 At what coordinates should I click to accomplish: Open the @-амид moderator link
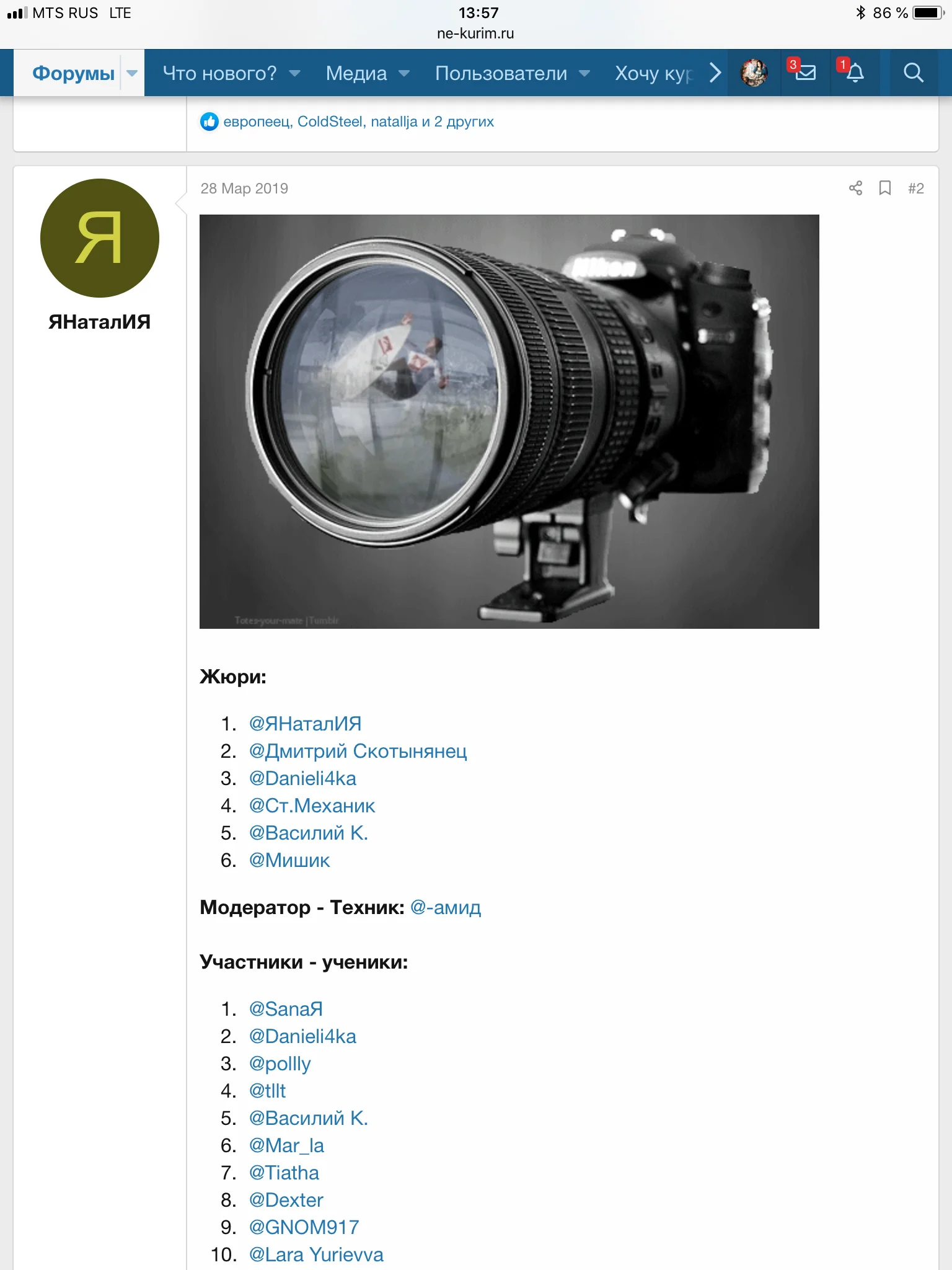click(446, 907)
